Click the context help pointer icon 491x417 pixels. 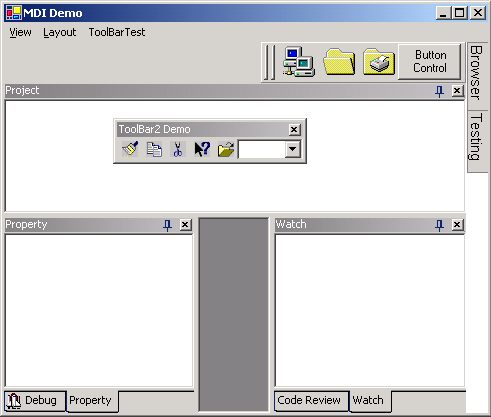coord(202,149)
